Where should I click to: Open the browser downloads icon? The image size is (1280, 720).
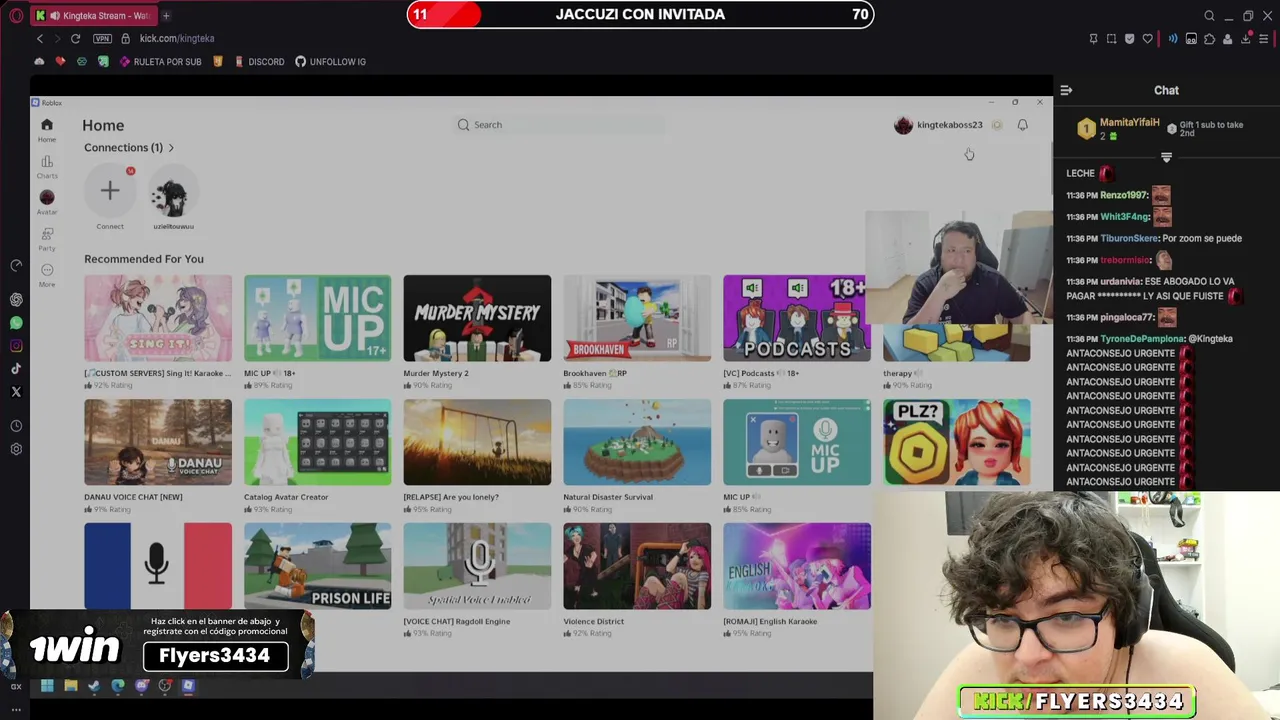point(1246,39)
